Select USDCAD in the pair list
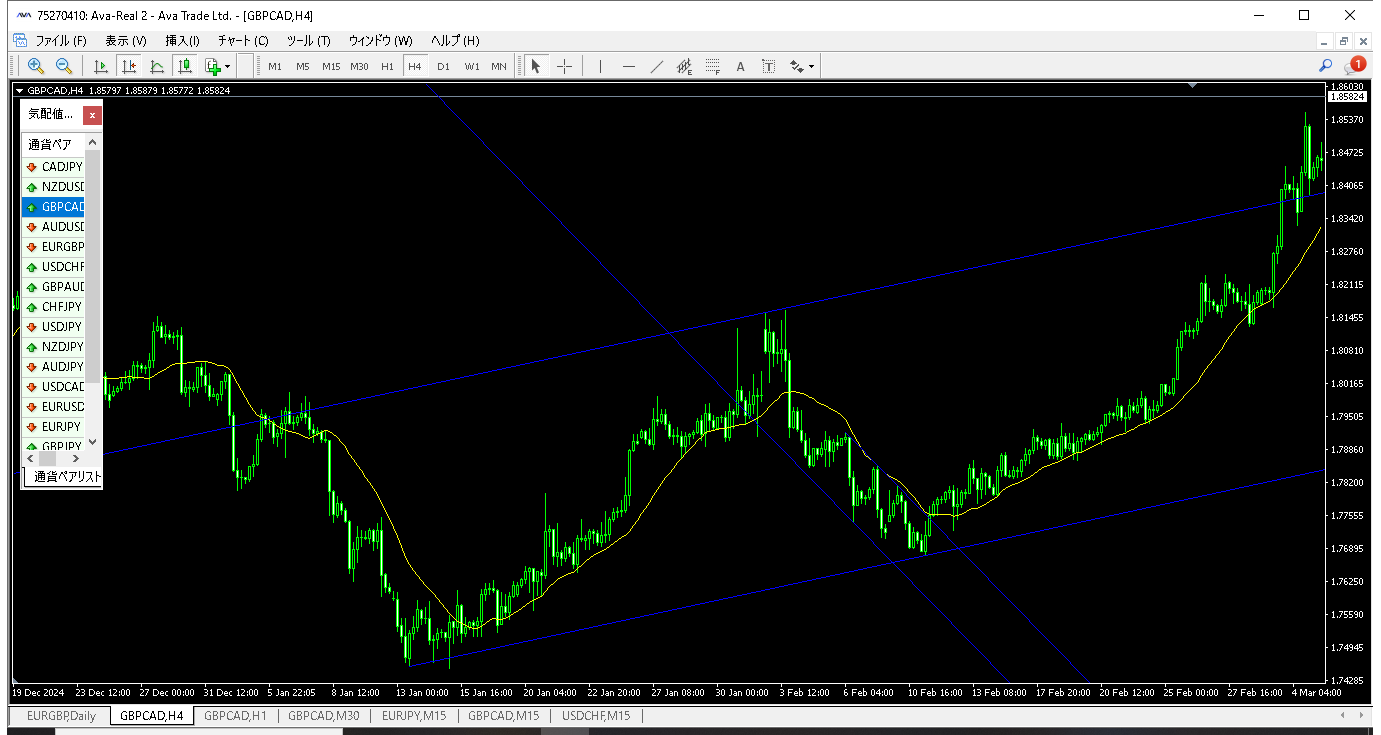 point(54,387)
